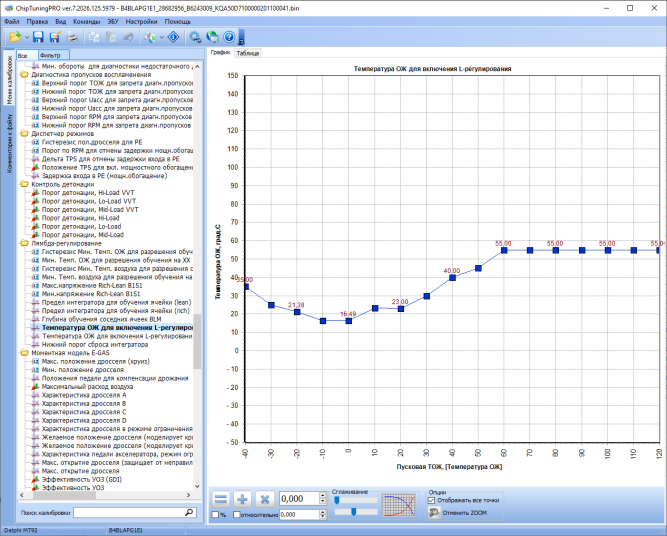Collapse the 'Лямбда-регулирование' folder

24,243
